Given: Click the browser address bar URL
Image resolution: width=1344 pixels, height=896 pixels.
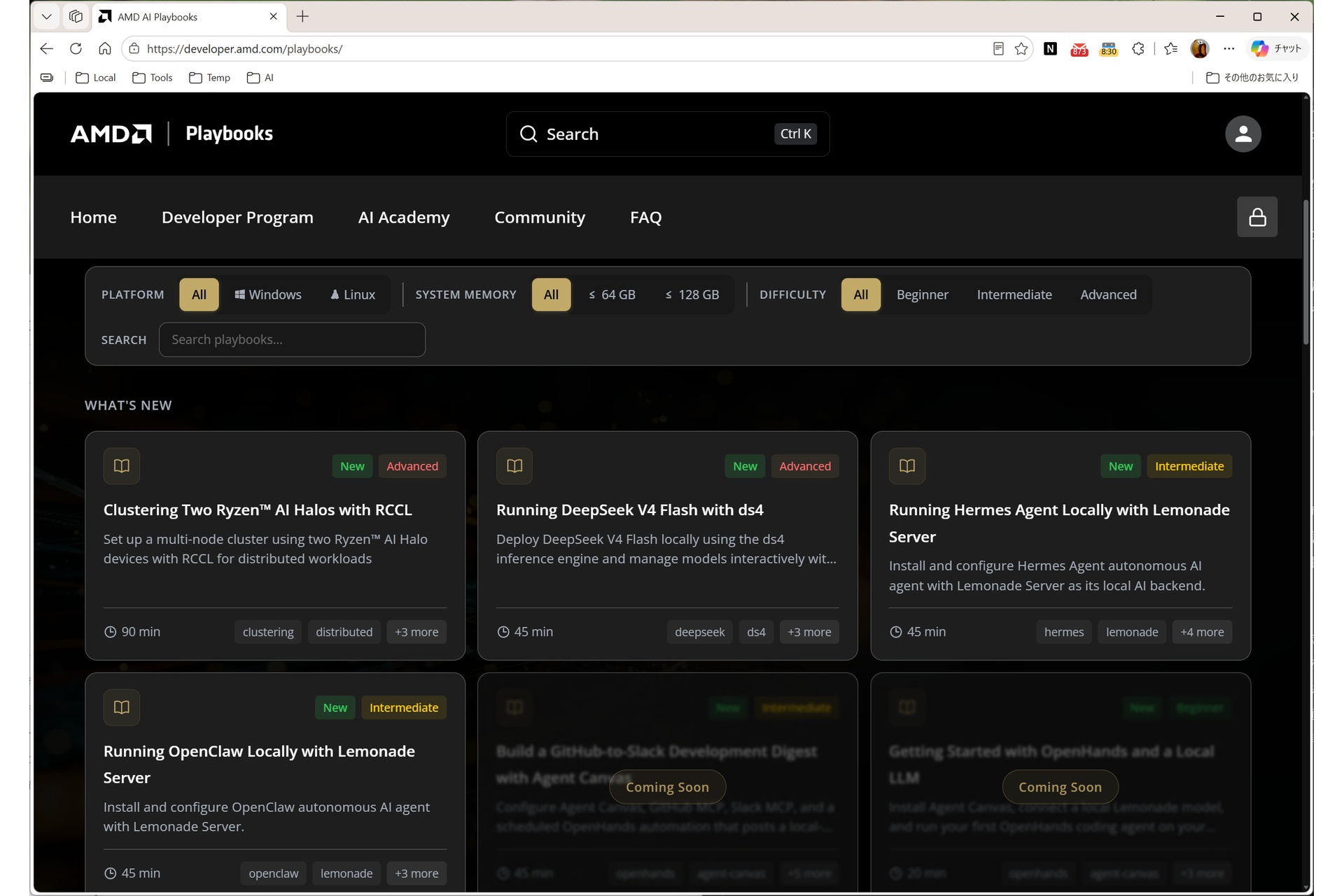Looking at the screenshot, I should coord(244,49).
